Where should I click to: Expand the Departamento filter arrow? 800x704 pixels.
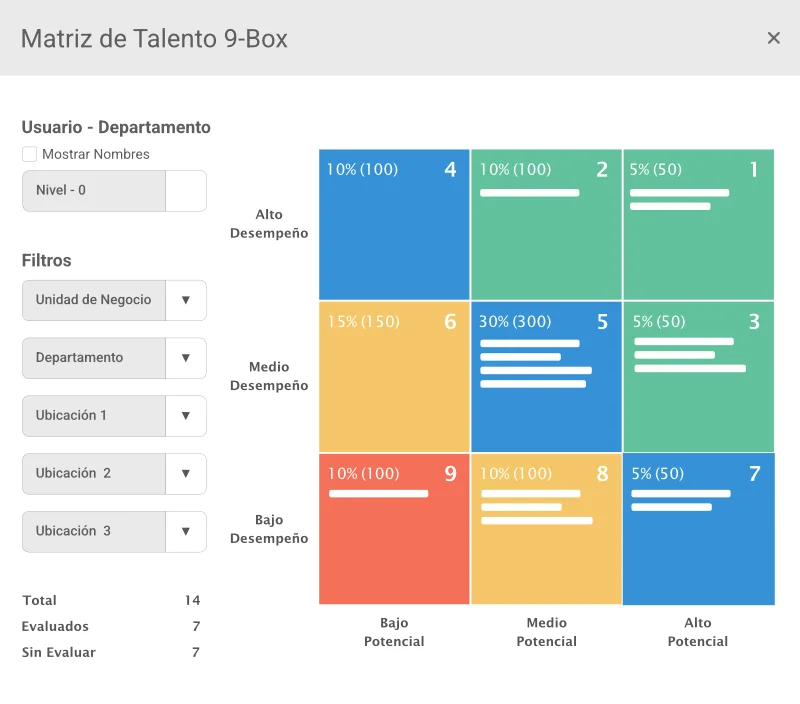[185, 358]
